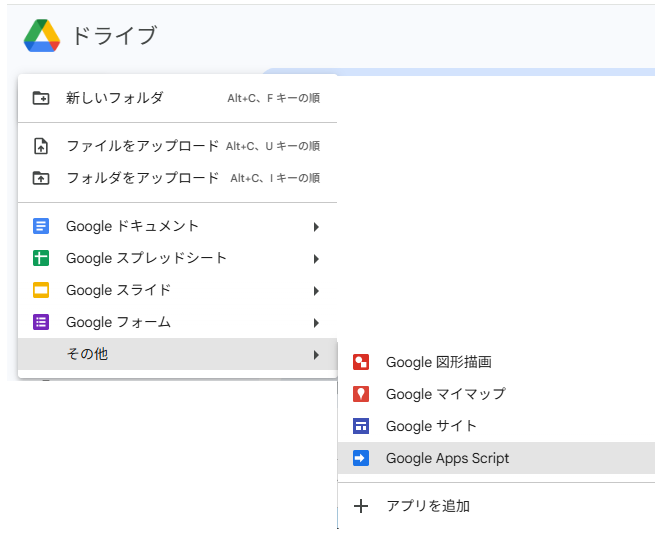
Task: Select the その他 menu entry
Action: click(177, 354)
